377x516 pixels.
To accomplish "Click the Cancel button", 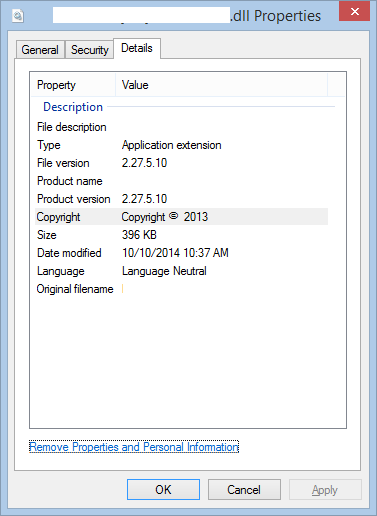I will (244, 490).
